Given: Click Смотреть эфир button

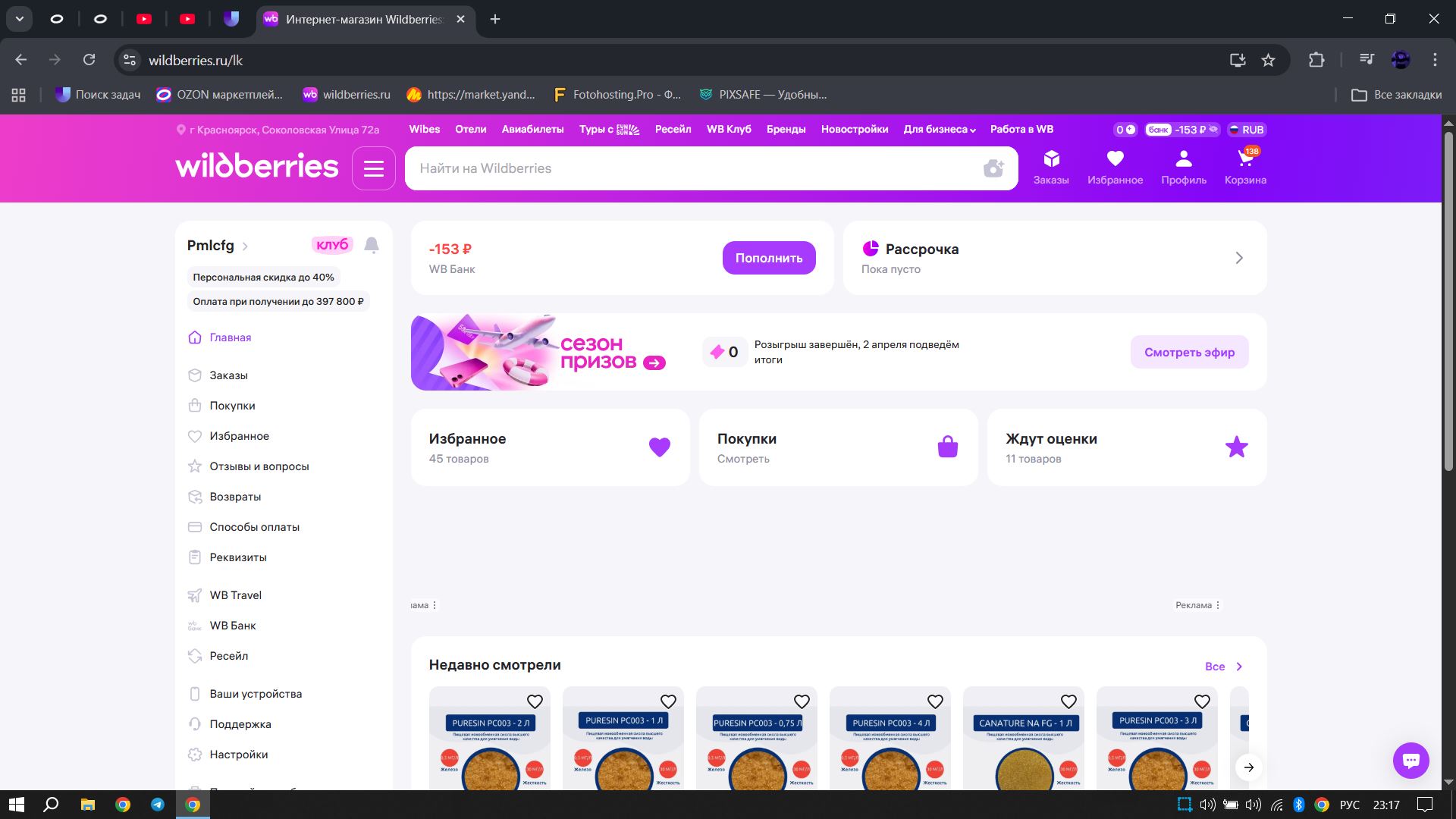Looking at the screenshot, I should tap(1188, 352).
